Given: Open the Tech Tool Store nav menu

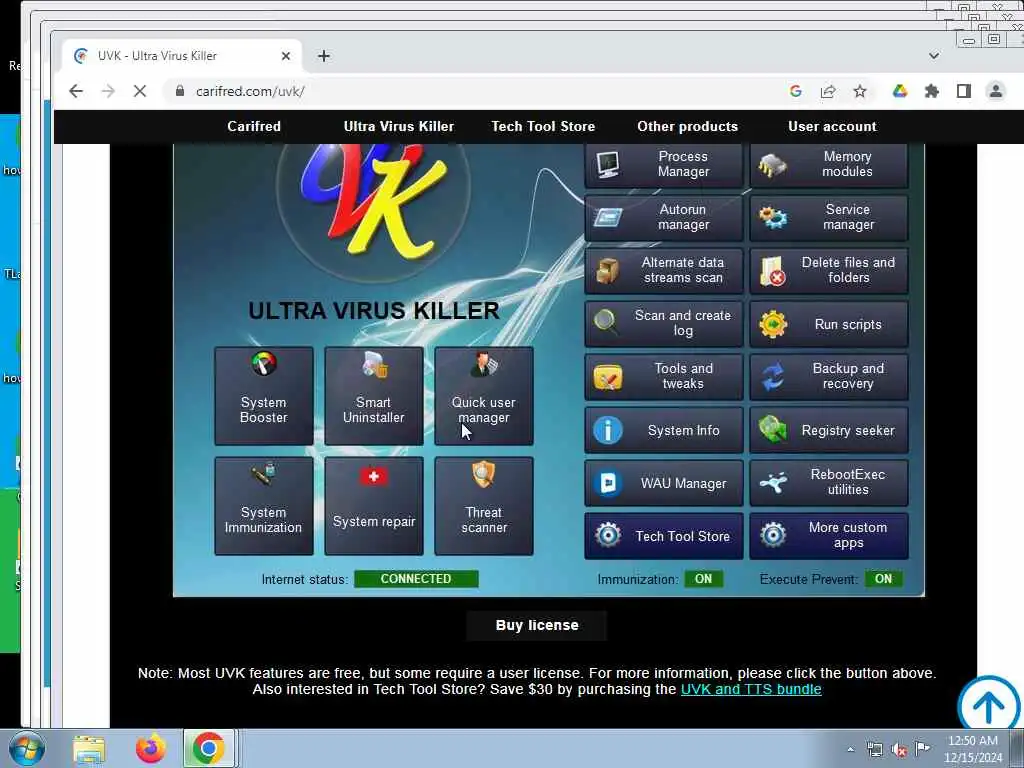Looking at the screenshot, I should (x=543, y=127).
